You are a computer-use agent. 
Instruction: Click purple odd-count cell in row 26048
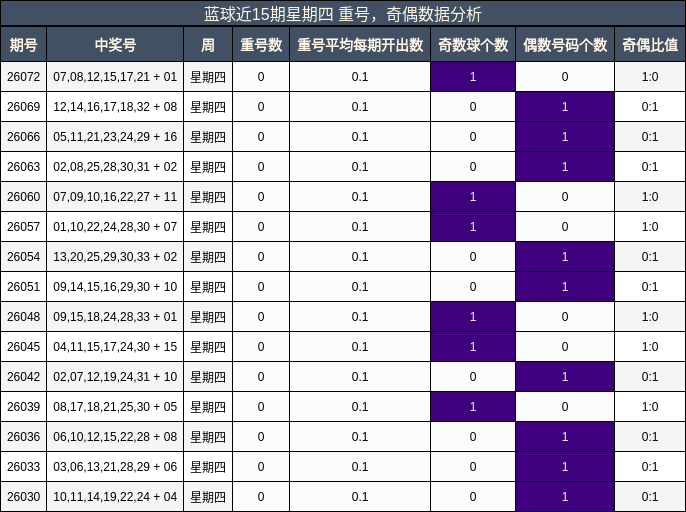pos(473,316)
